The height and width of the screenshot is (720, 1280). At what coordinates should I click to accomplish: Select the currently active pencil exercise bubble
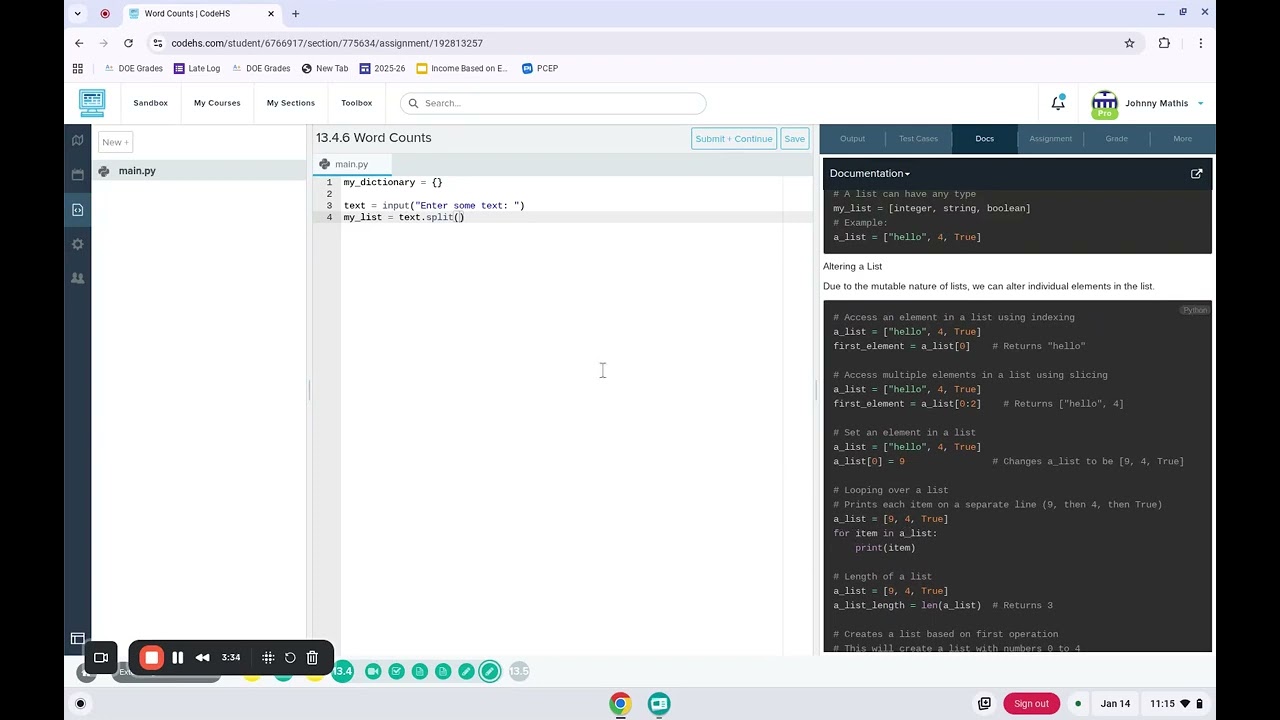coord(489,671)
